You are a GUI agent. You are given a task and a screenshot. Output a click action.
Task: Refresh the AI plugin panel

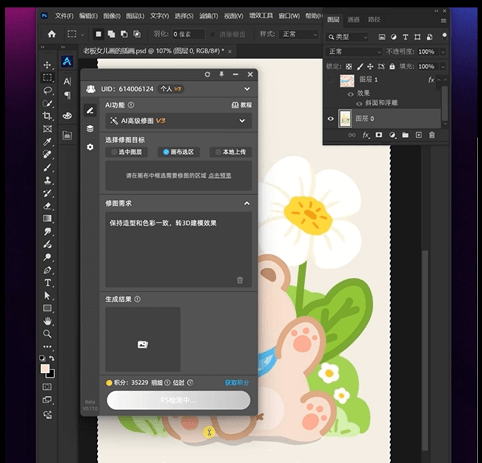207,74
